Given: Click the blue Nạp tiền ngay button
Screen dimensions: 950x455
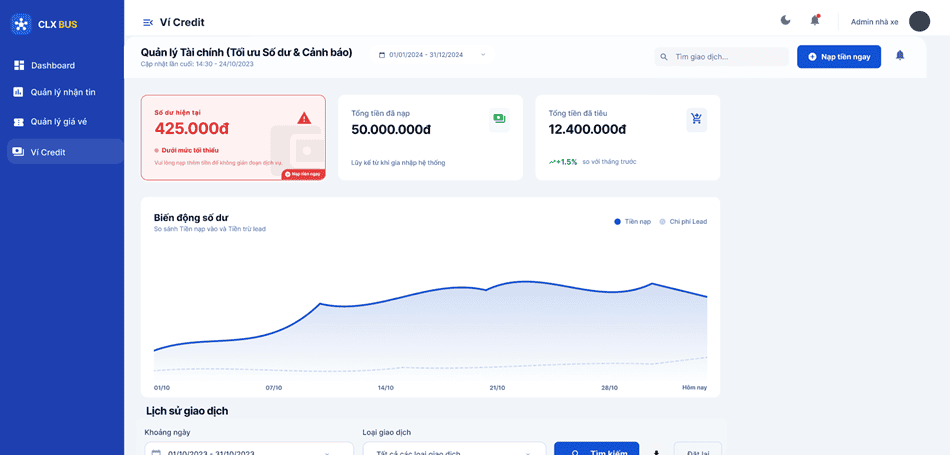Looking at the screenshot, I should pyautogui.click(x=838, y=57).
